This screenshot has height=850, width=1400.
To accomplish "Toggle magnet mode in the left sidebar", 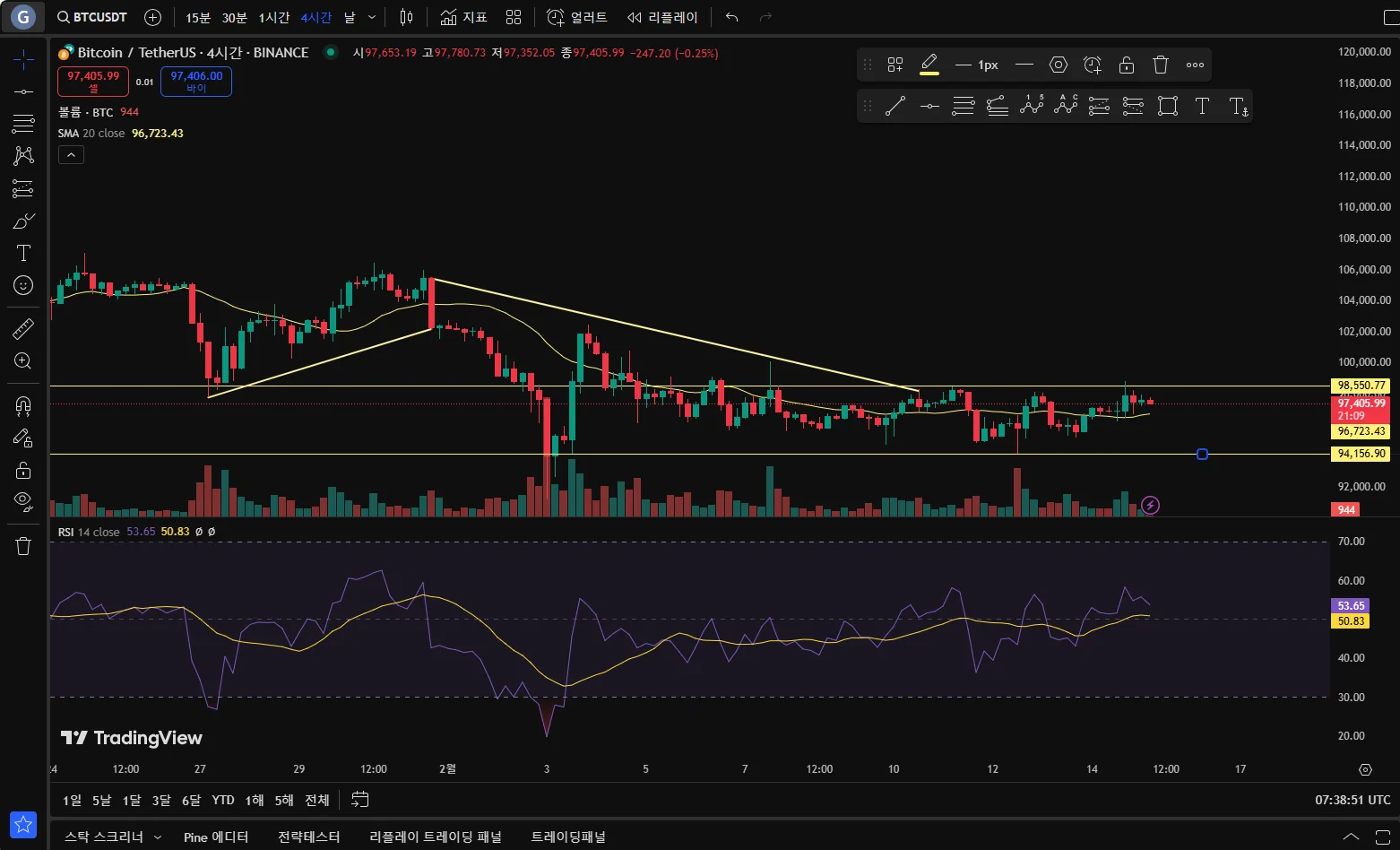I will 23,405.
